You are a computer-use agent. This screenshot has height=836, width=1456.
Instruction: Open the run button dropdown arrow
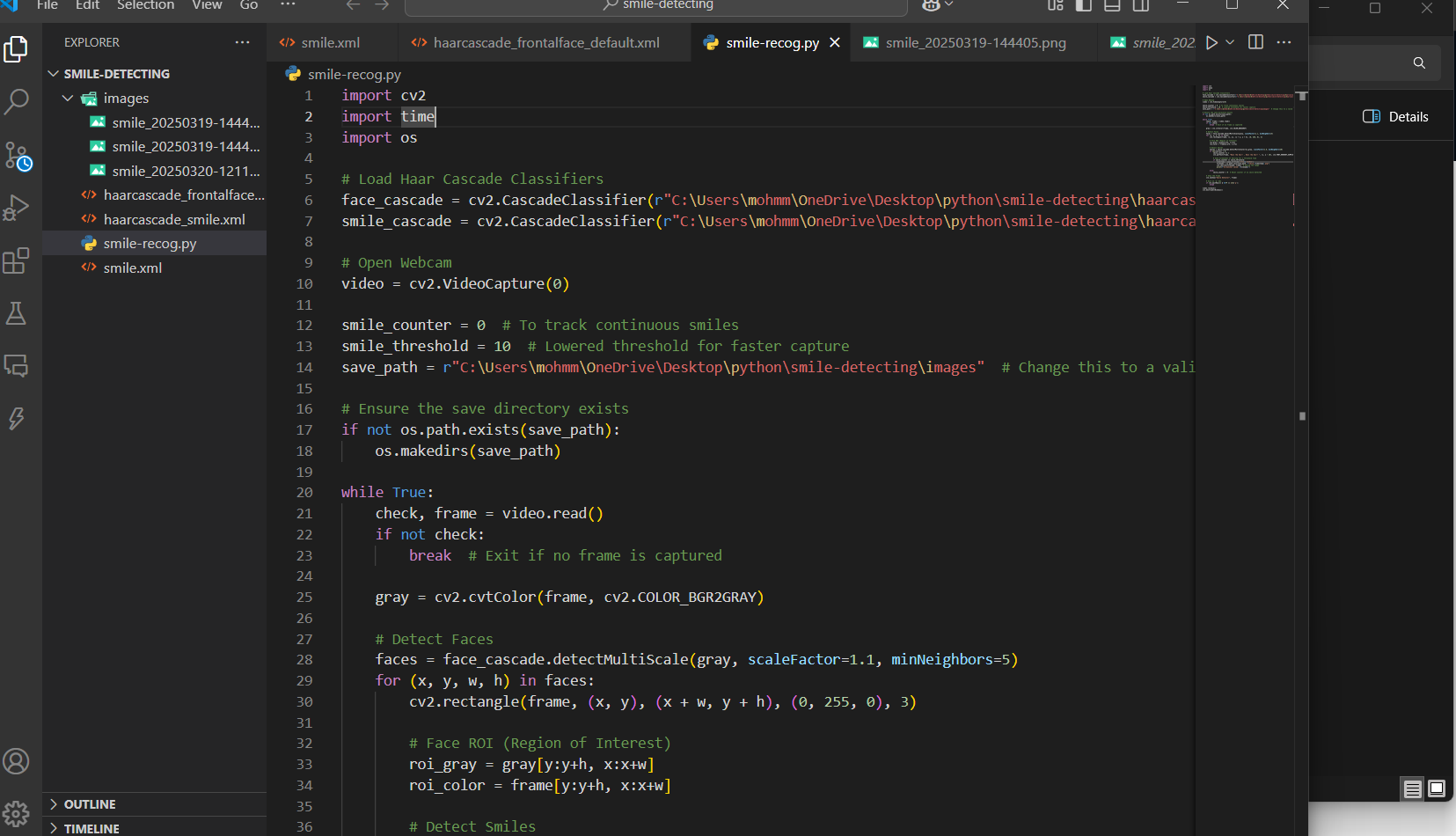coord(1230,42)
